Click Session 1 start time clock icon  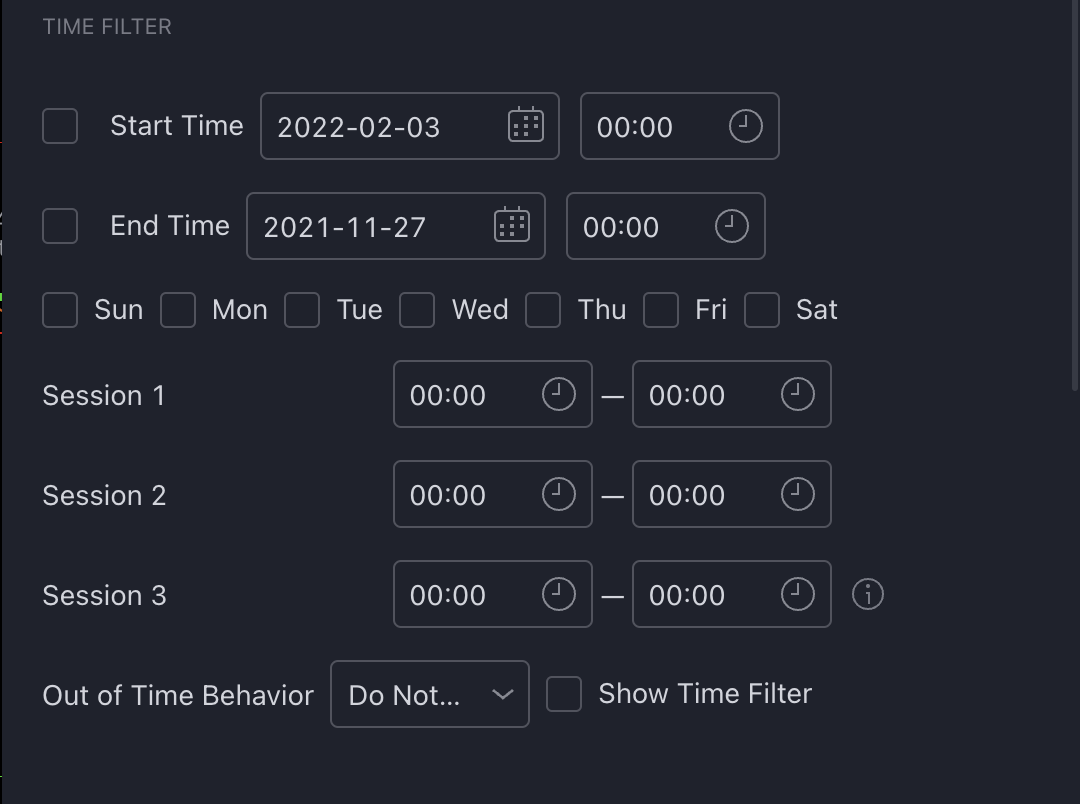tap(558, 394)
